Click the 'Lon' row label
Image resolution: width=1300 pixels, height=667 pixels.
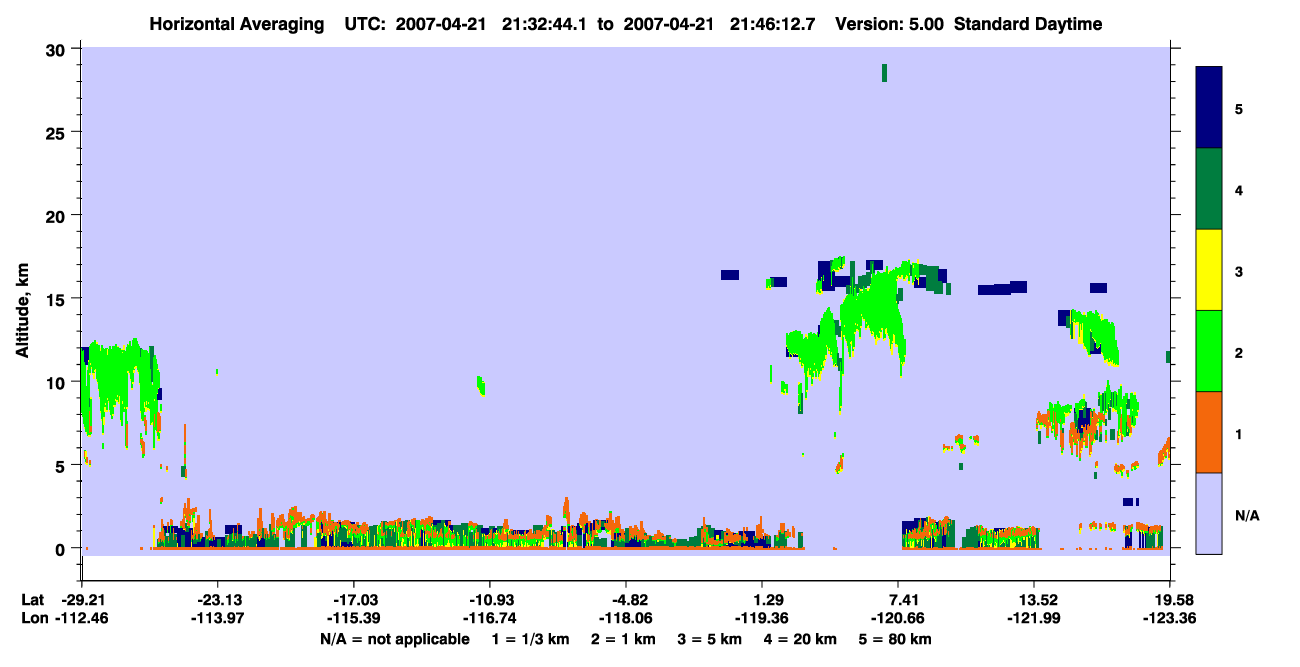click(33, 618)
